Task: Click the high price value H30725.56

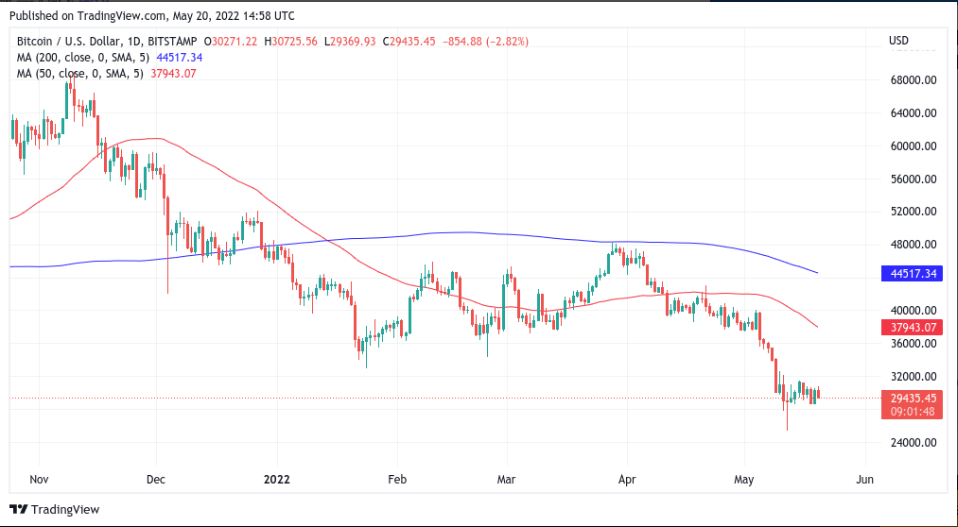Action: click(x=293, y=42)
